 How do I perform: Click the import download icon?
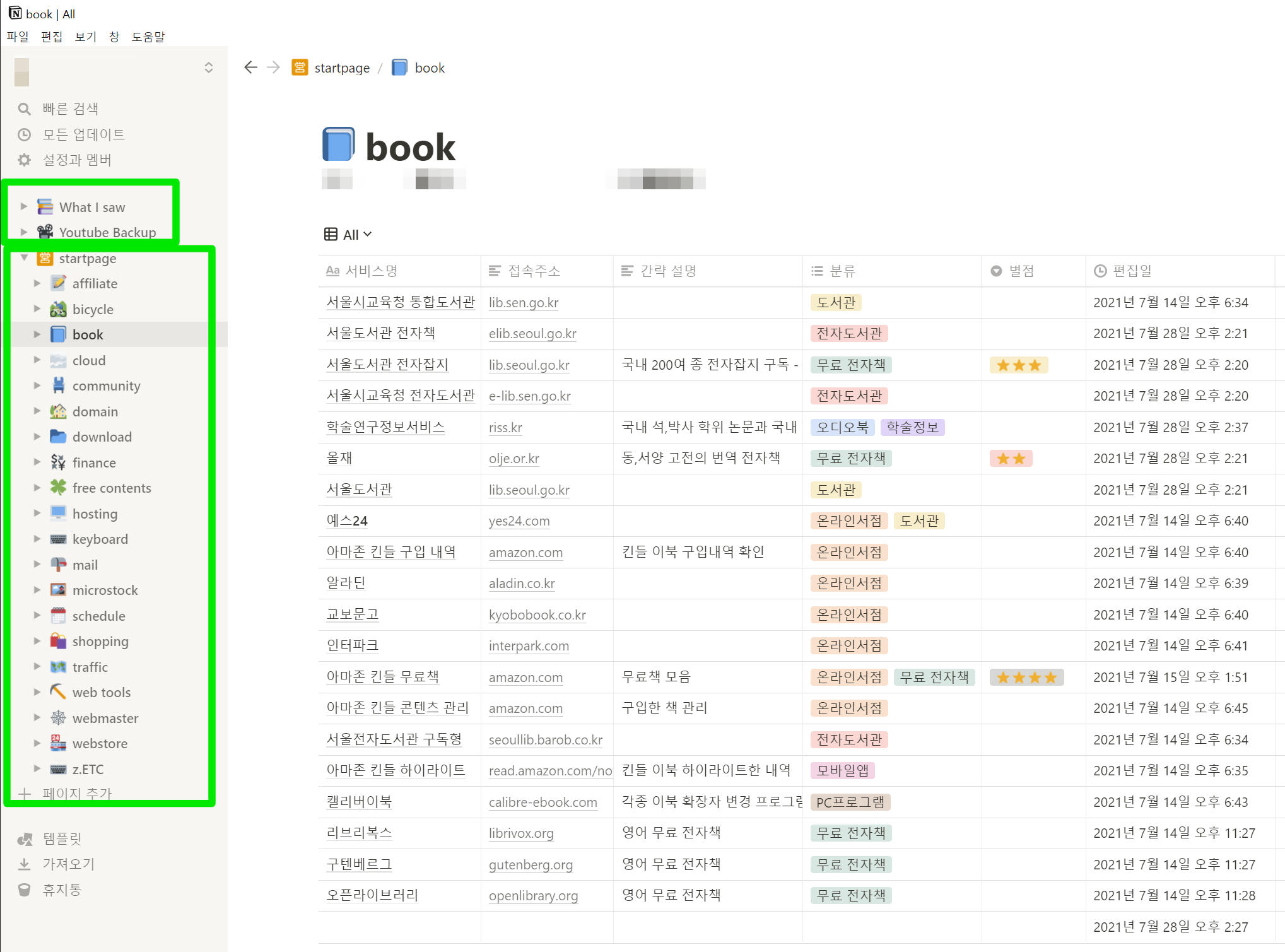pos(25,864)
